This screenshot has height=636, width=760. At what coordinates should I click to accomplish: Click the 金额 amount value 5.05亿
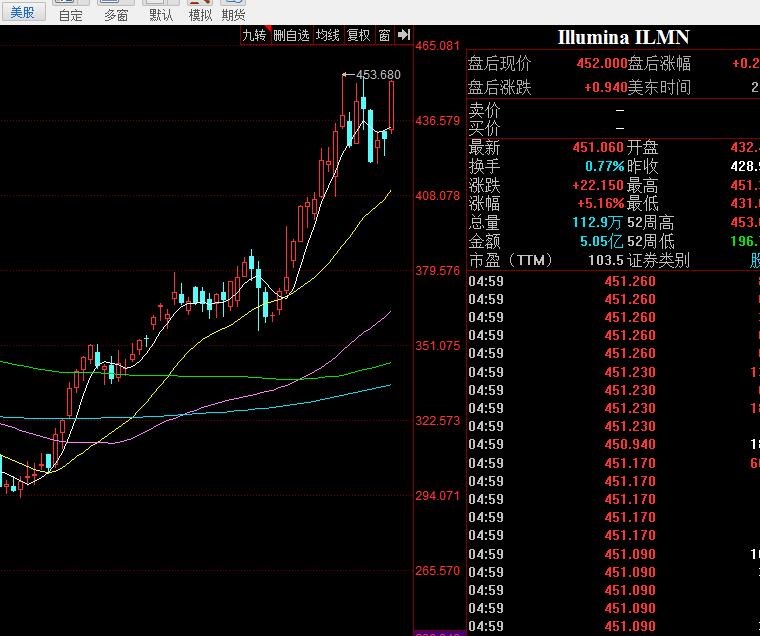(601, 241)
